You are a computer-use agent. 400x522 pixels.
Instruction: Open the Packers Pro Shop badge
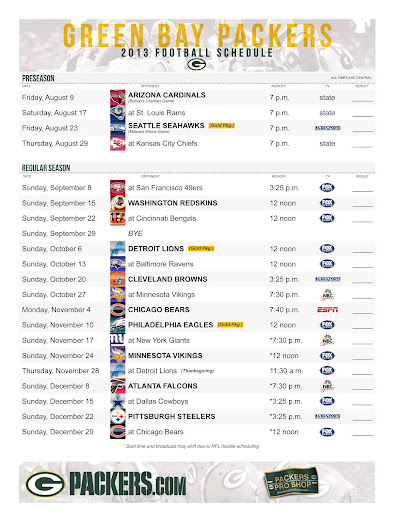coord(292,483)
